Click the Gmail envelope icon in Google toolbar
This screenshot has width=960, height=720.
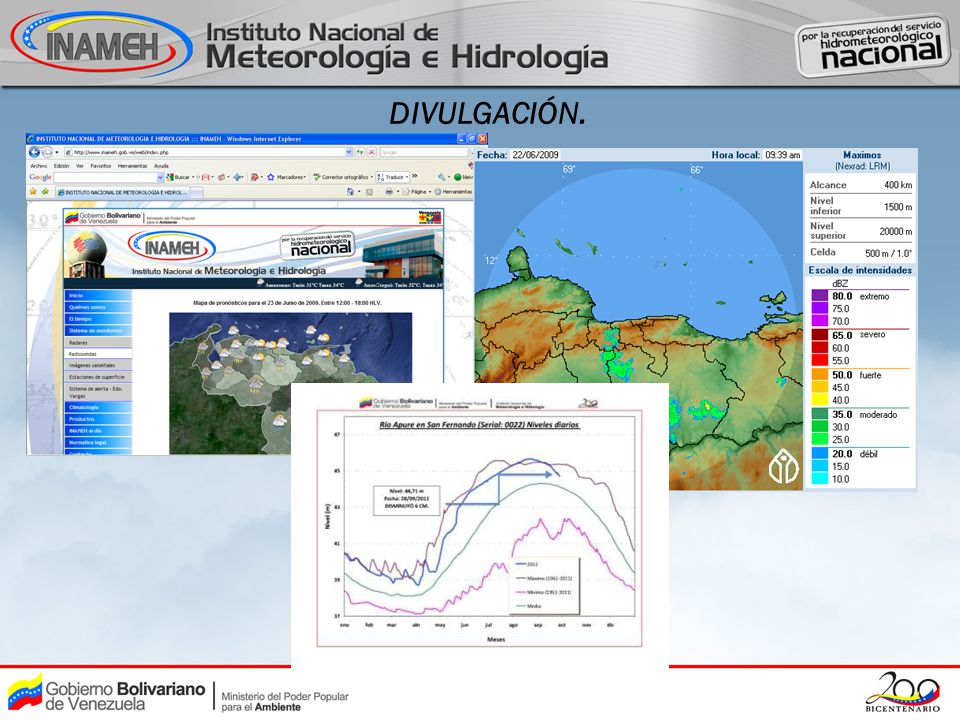pos(206,177)
